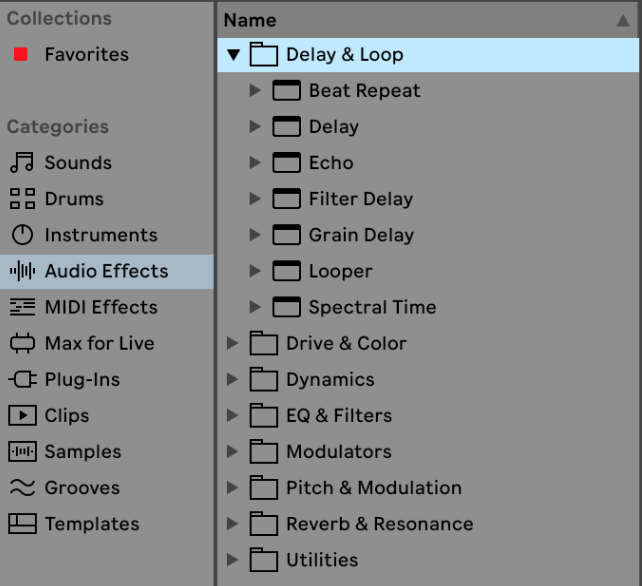Sort the list by the Name column header
This screenshot has height=586, width=642.
(250, 20)
